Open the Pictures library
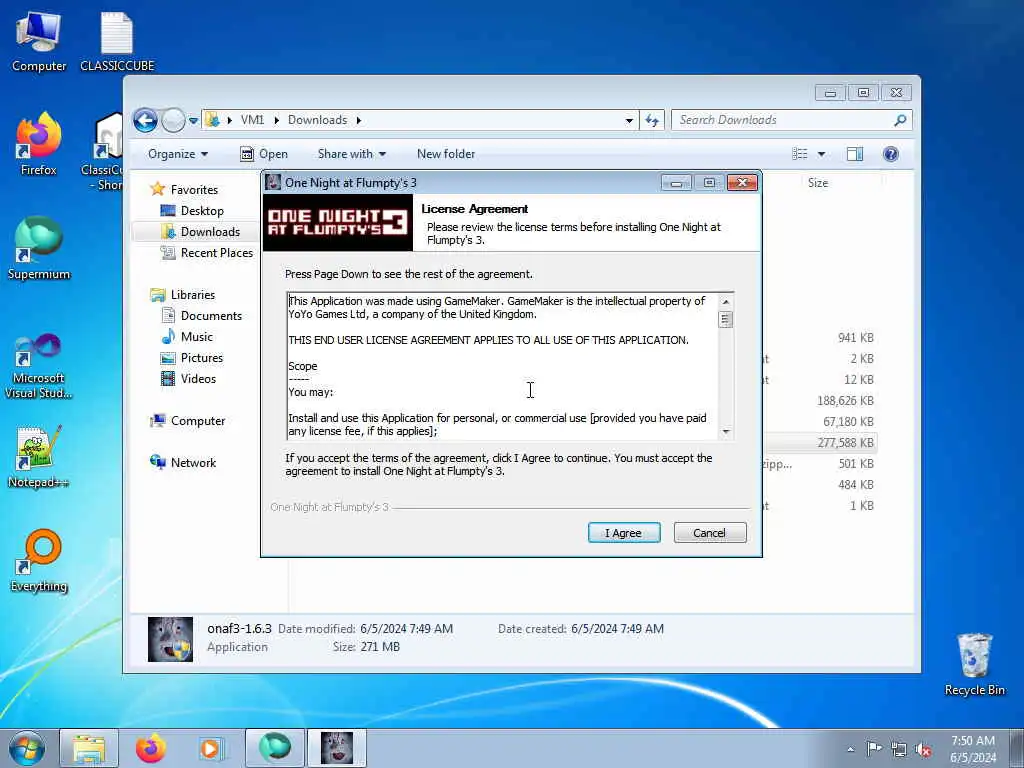This screenshot has height=768, width=1024. pyautogui.click(x=202, y=358)
